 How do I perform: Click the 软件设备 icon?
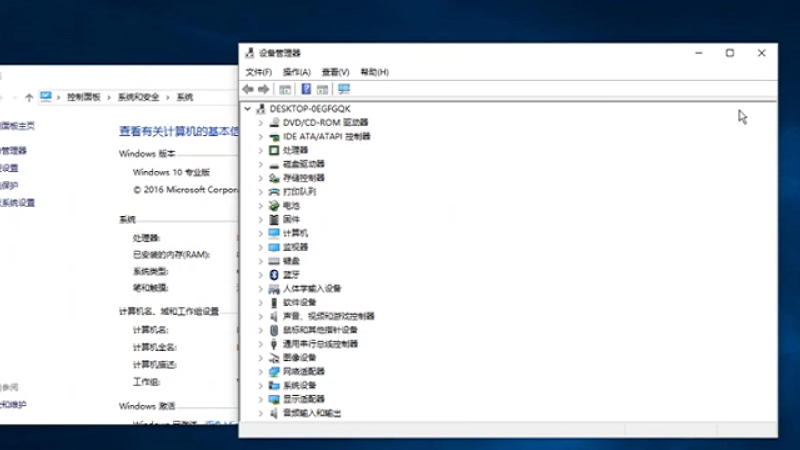pos(274,303)
